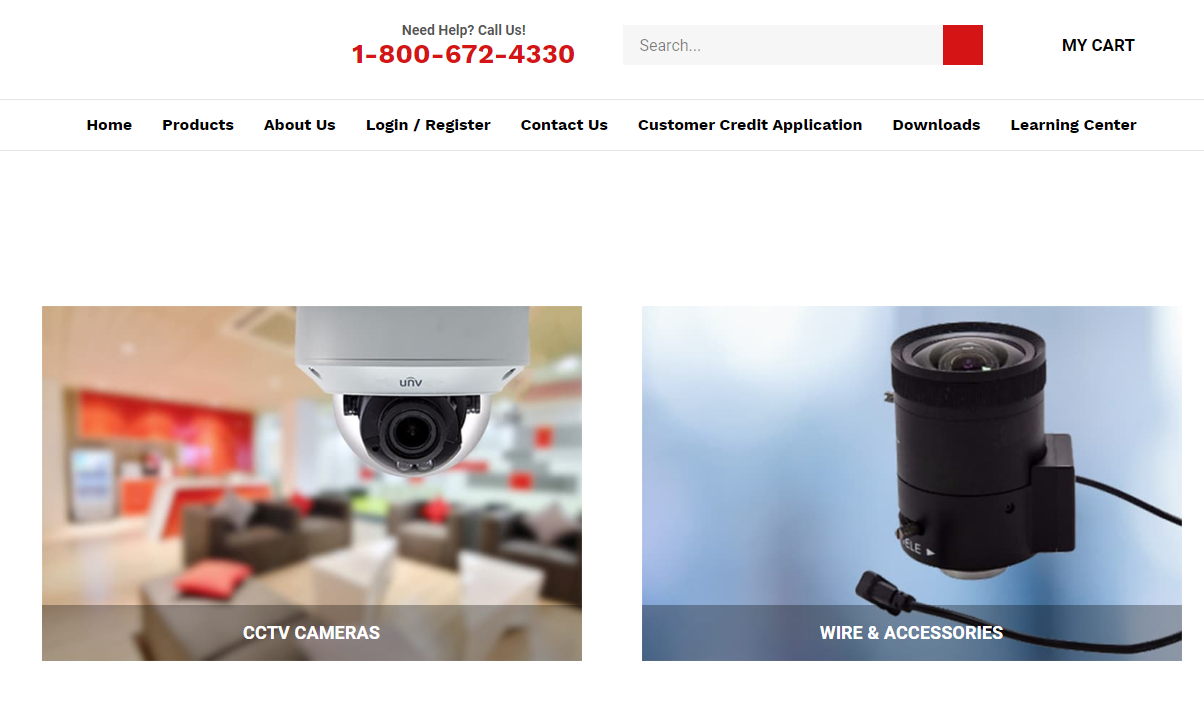Click the red search submit button

point(962,45)
